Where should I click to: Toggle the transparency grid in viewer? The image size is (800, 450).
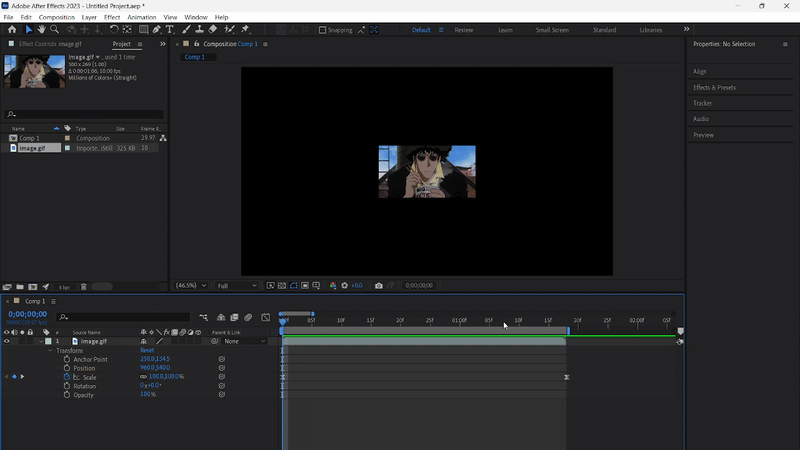(282, 286)
